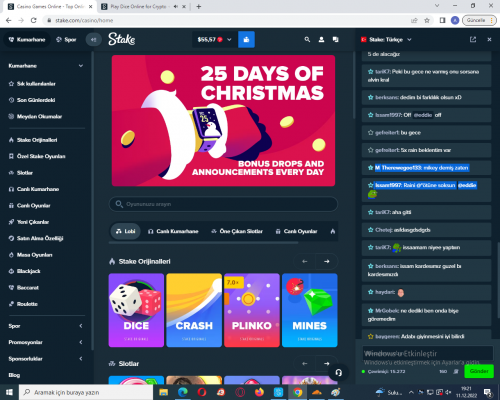The width and height of the screenshot is (500, 400).
Task: Select the Canlı Oyunlar tab
Action: click(x=296, y=231)
